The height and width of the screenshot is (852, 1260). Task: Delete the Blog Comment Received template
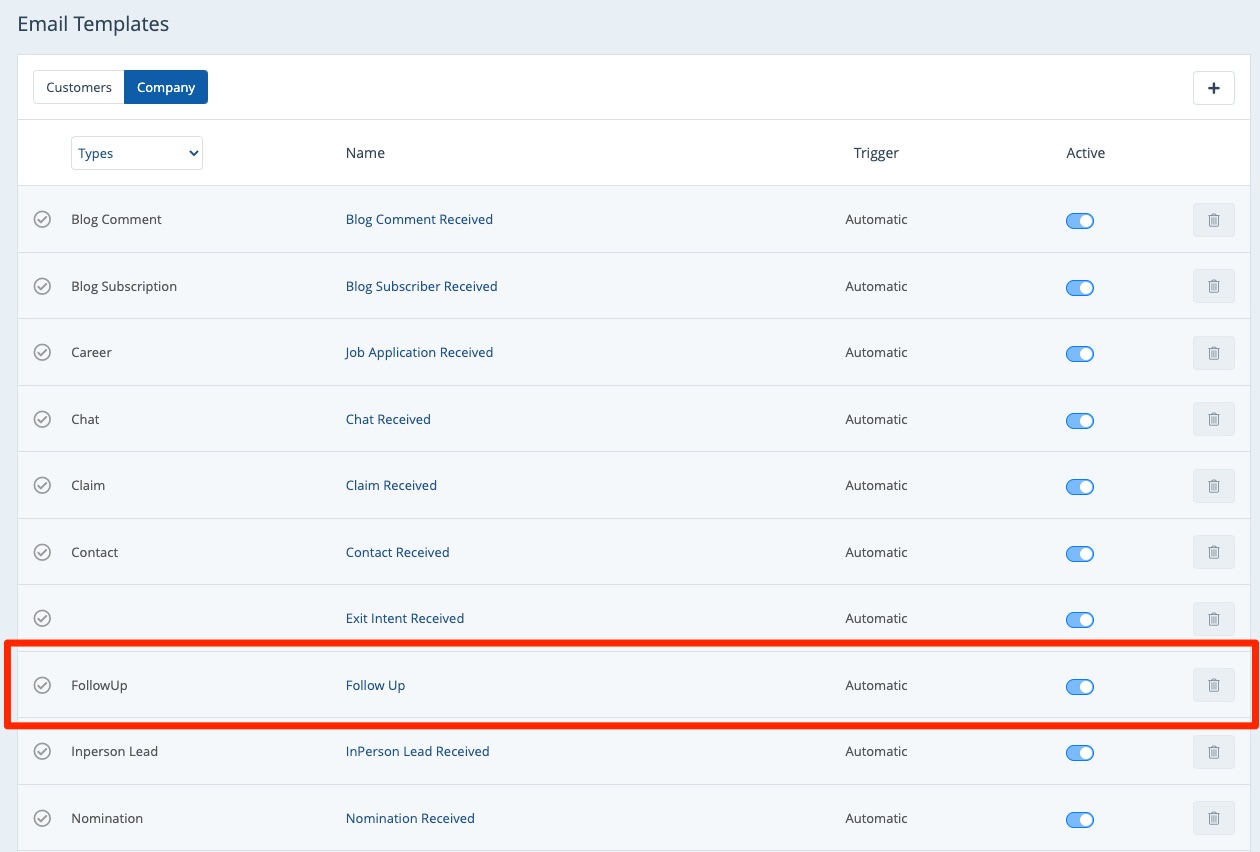1213,220
